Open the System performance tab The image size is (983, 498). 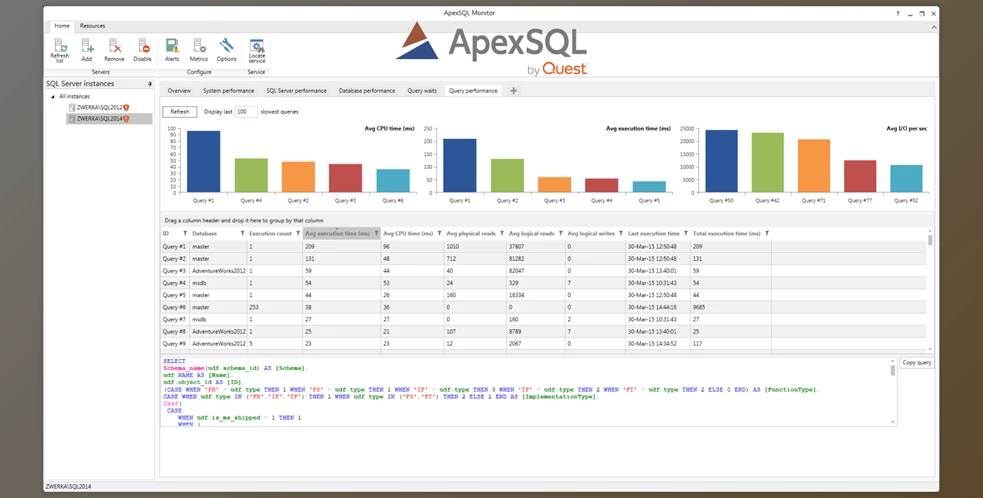[228, 91]
